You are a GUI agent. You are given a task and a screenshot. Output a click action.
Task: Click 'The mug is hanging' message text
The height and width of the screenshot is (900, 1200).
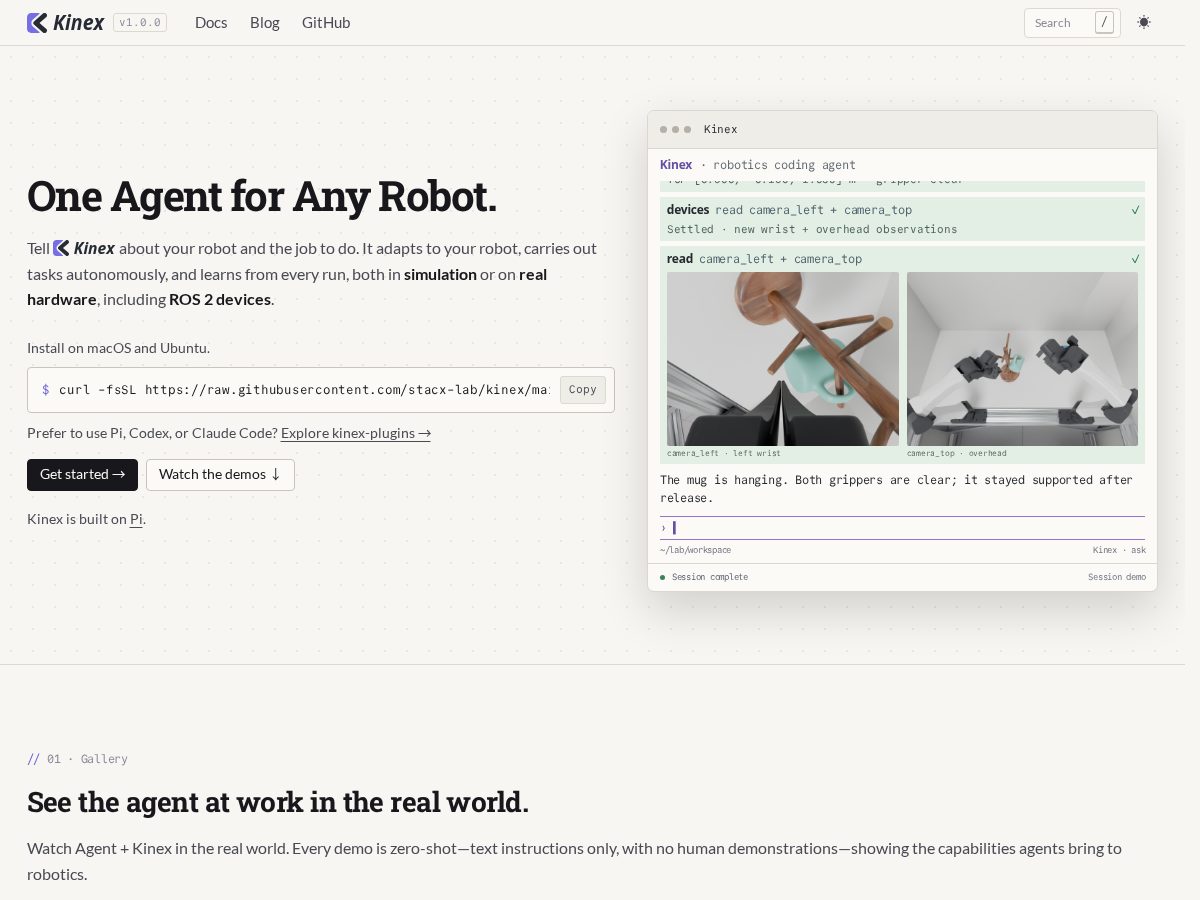click(896, 488)
